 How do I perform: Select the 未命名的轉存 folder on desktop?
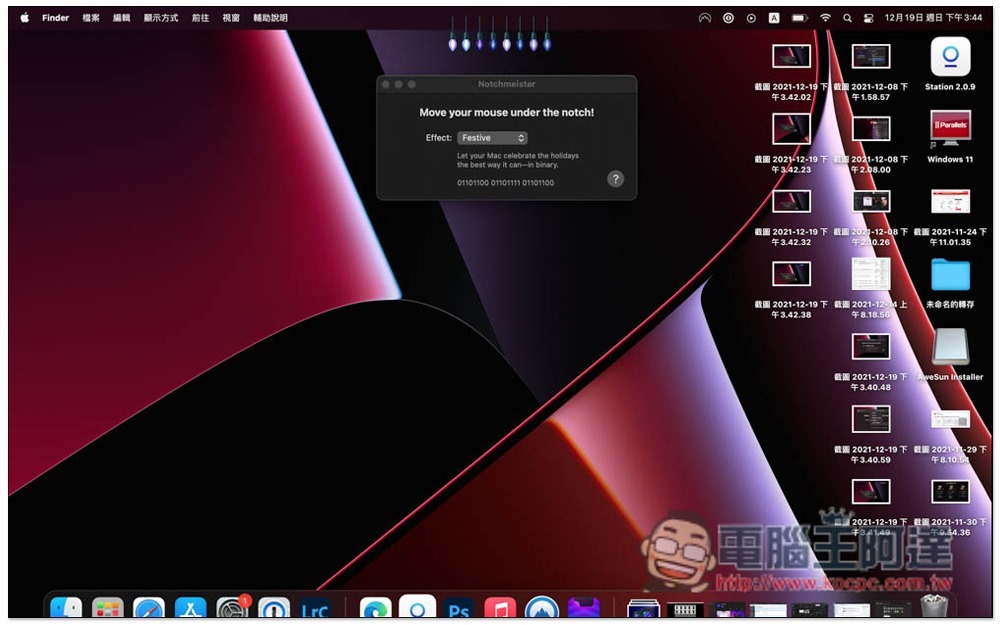pos(950,275)
